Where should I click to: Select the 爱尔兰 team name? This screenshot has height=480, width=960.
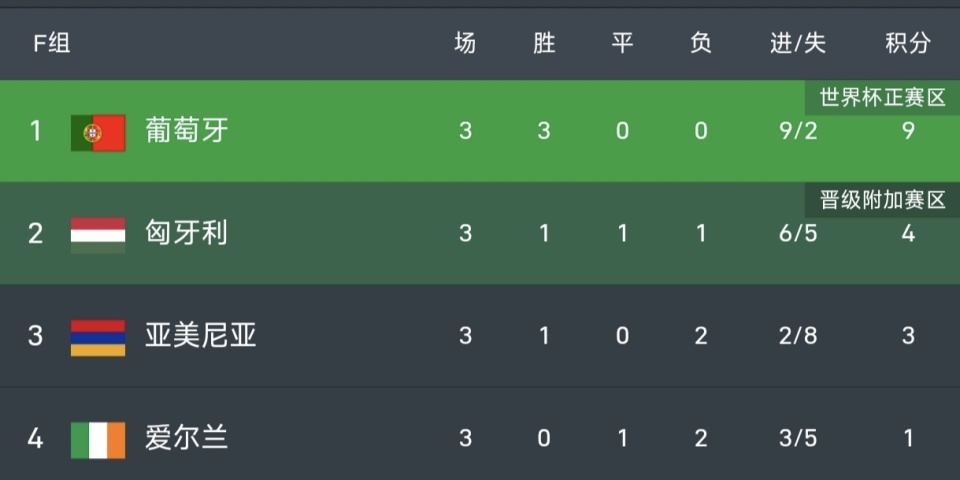pos(187,438)
